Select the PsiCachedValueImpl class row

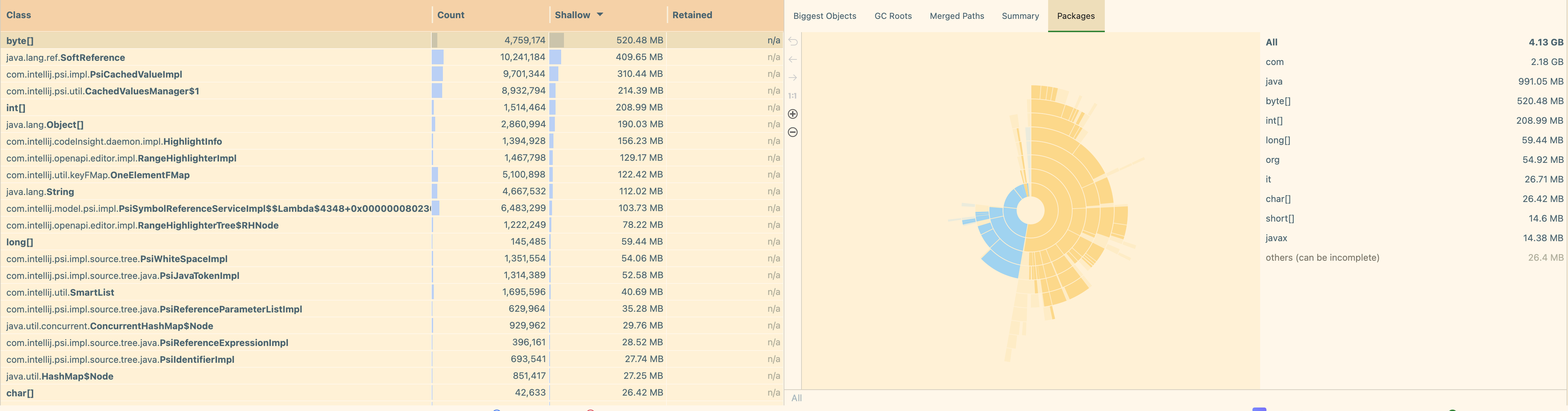392,74
